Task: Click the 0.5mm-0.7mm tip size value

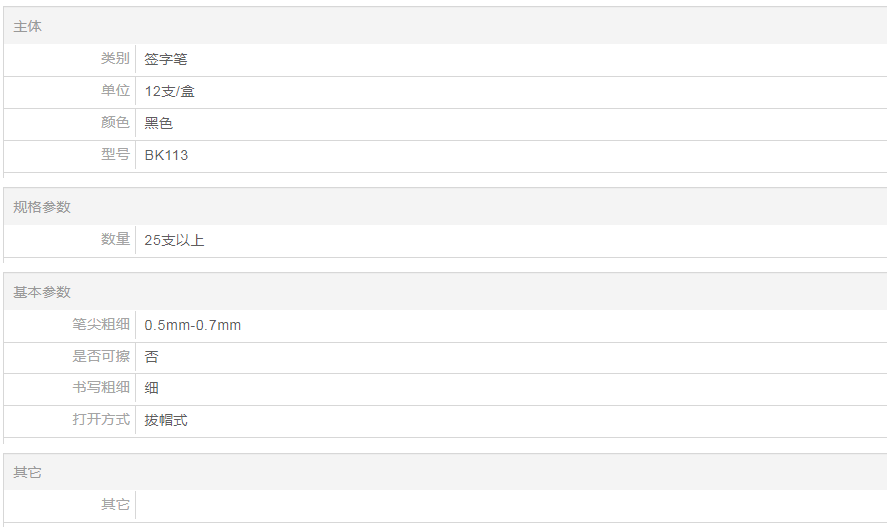Action: coord(192,325)
